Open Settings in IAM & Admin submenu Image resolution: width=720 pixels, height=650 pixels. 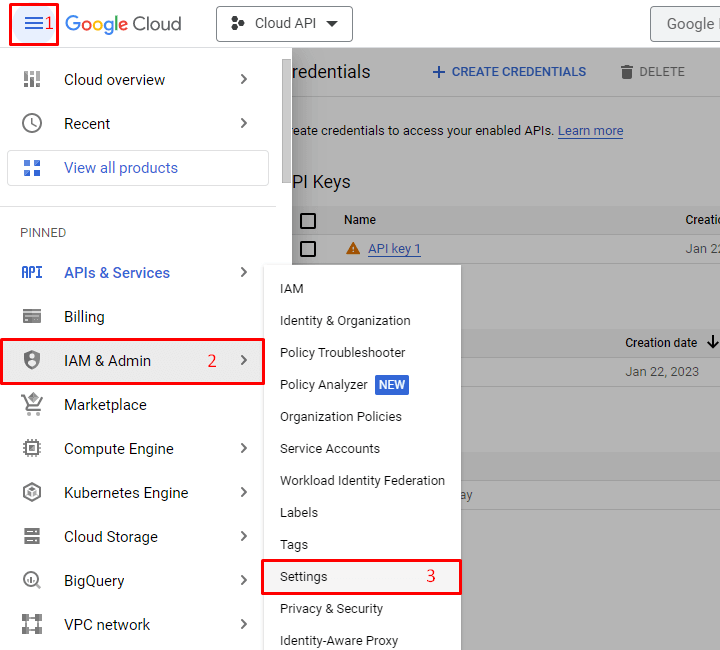(x=362, y=577)
